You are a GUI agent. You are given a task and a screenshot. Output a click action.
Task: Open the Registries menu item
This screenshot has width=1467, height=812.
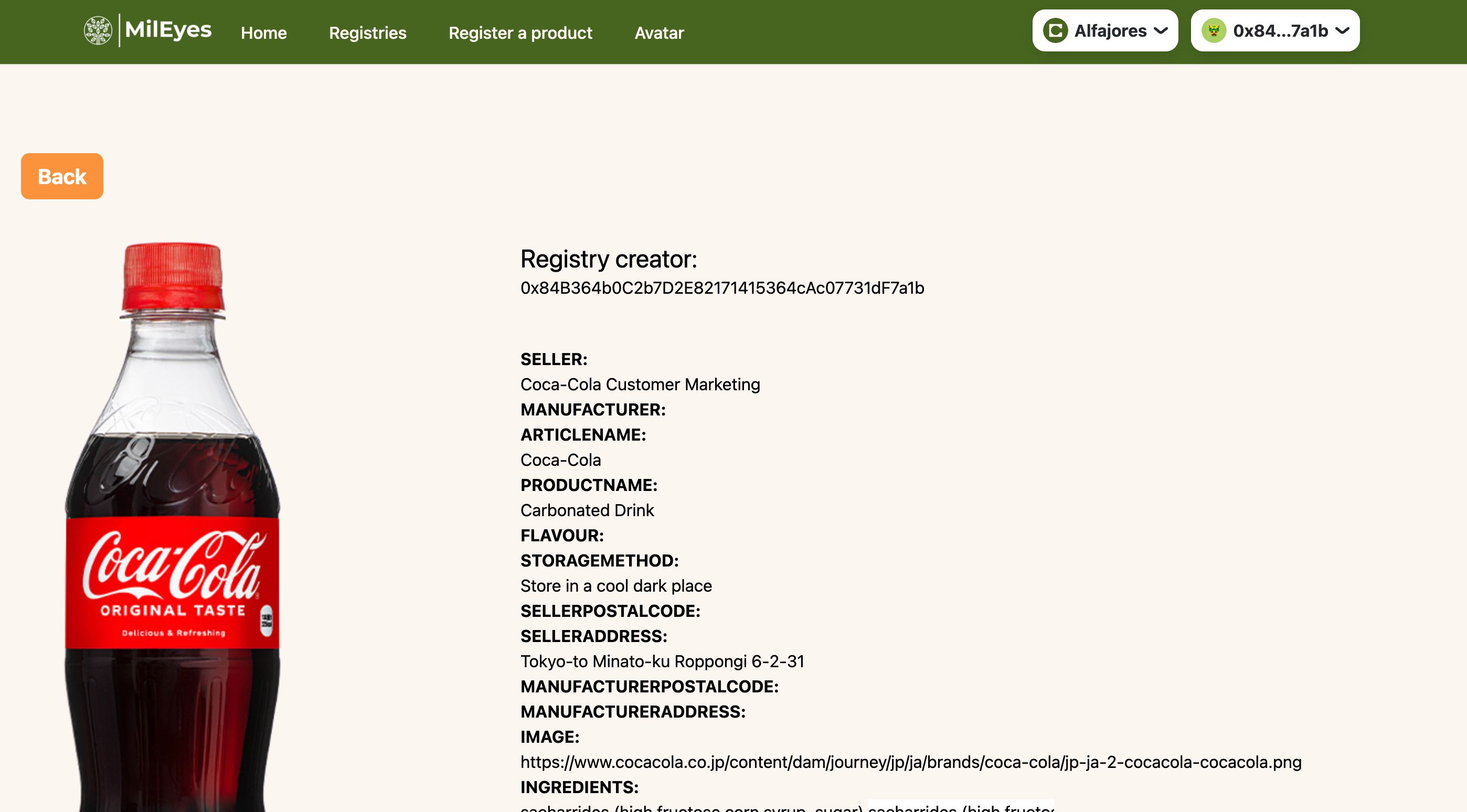tap(367, 33)
